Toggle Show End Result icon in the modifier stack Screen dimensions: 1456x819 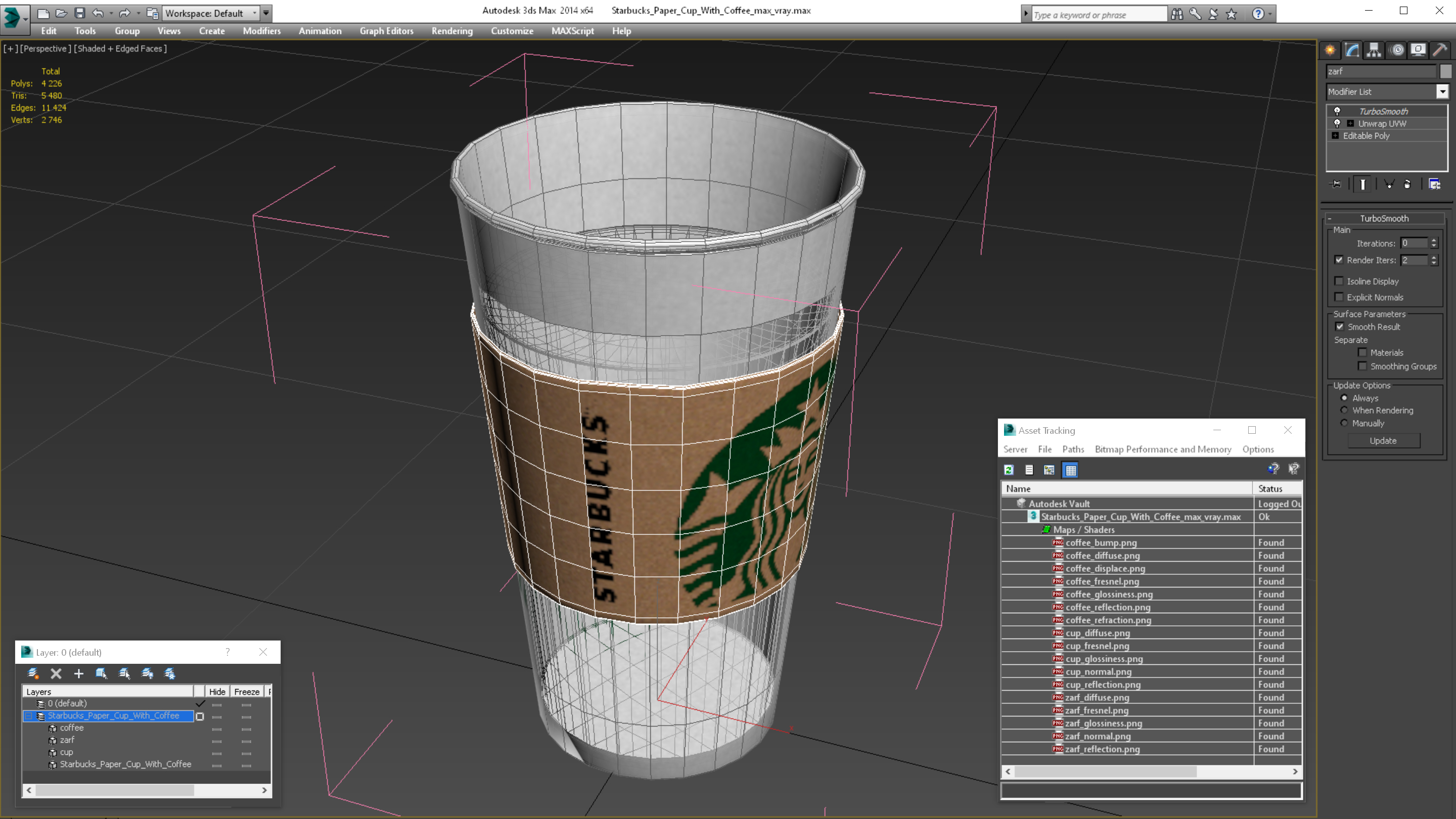click(x=1363, y=184)
